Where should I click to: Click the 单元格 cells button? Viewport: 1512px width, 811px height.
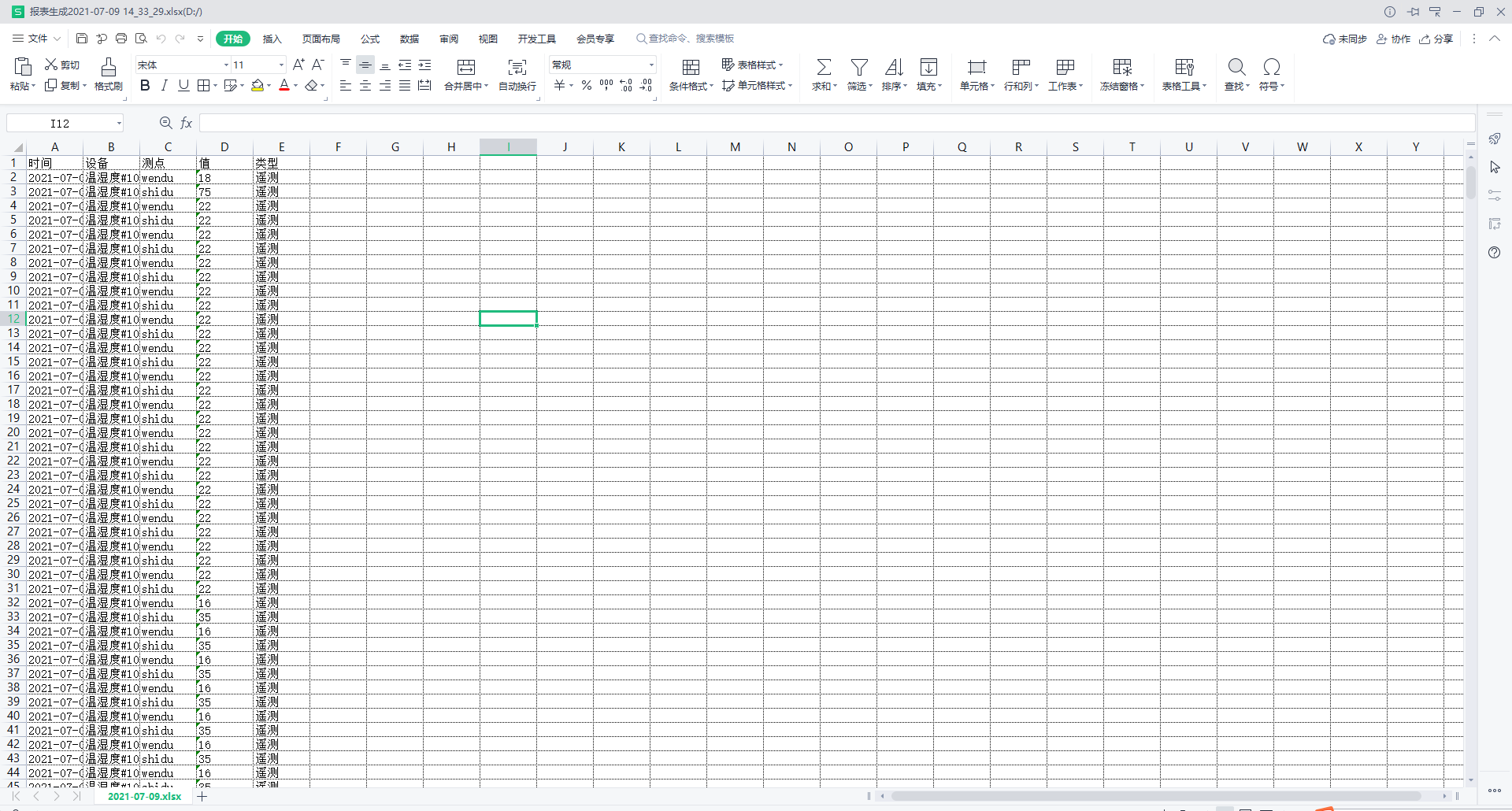[976, 75]
